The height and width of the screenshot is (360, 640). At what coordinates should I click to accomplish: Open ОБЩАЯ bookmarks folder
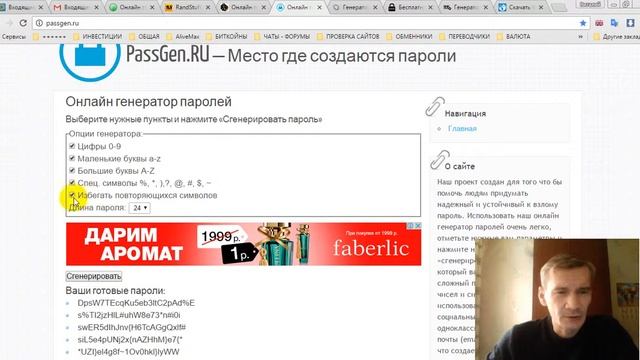click(144, 36)
